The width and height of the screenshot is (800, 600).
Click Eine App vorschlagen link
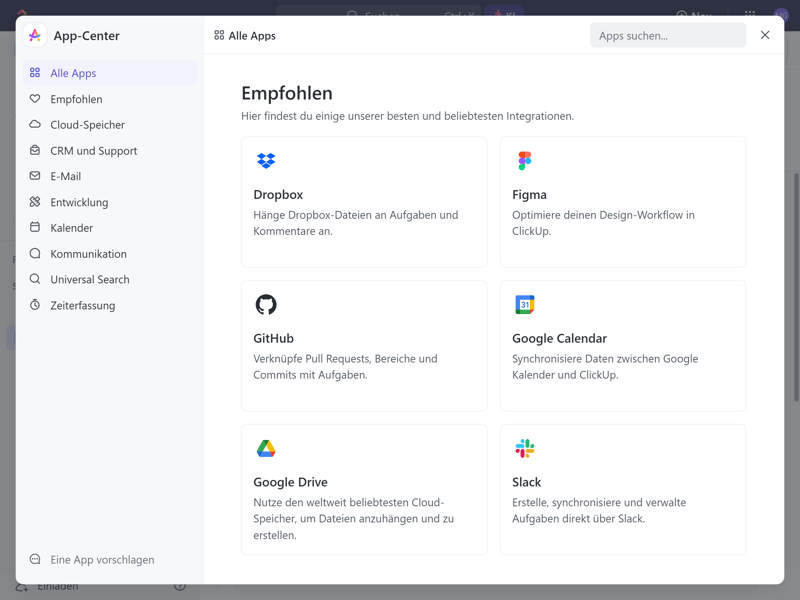[x=101, y=560]
